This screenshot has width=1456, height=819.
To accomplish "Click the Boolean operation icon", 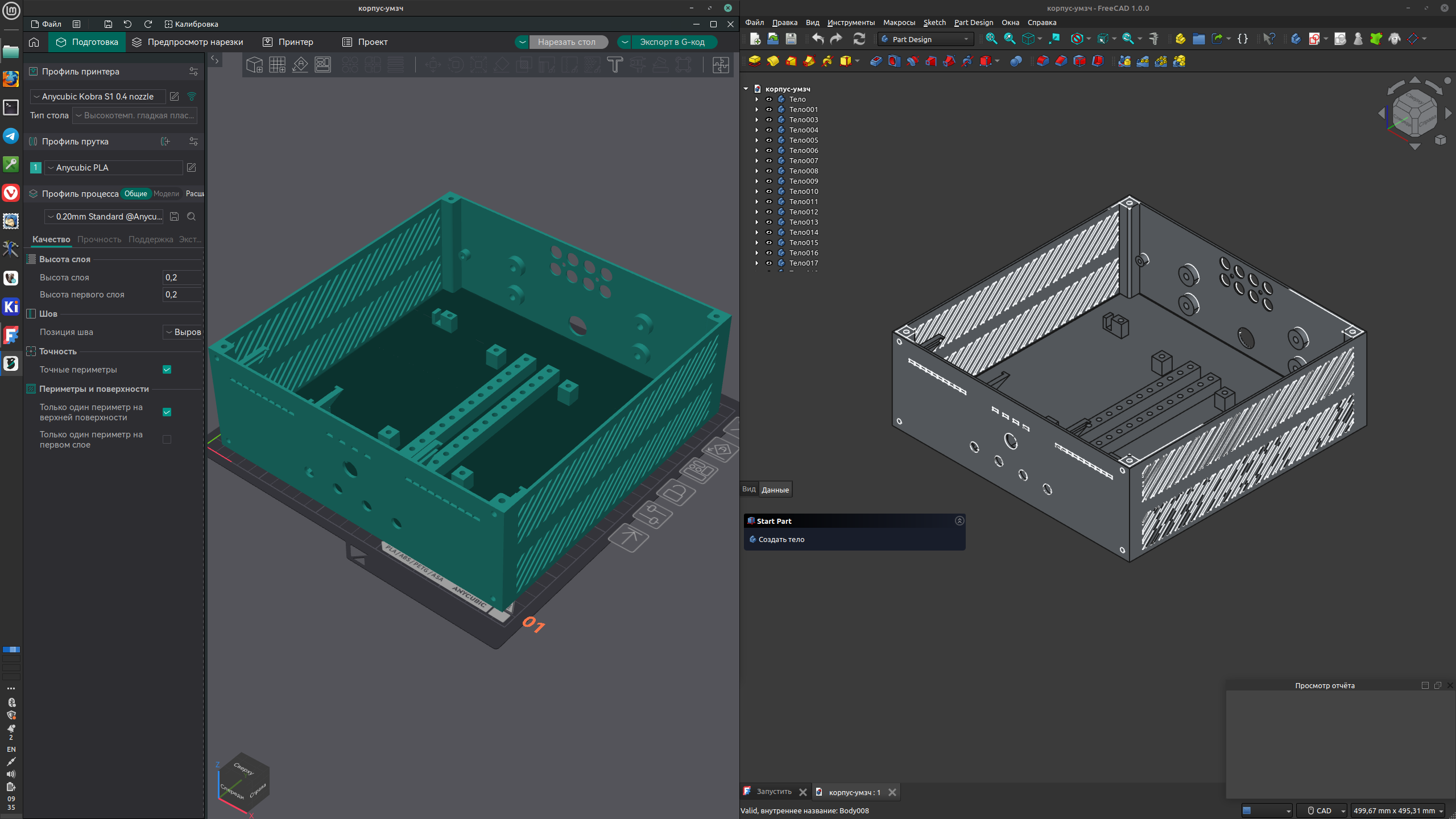I will (x=1016, y=61).
